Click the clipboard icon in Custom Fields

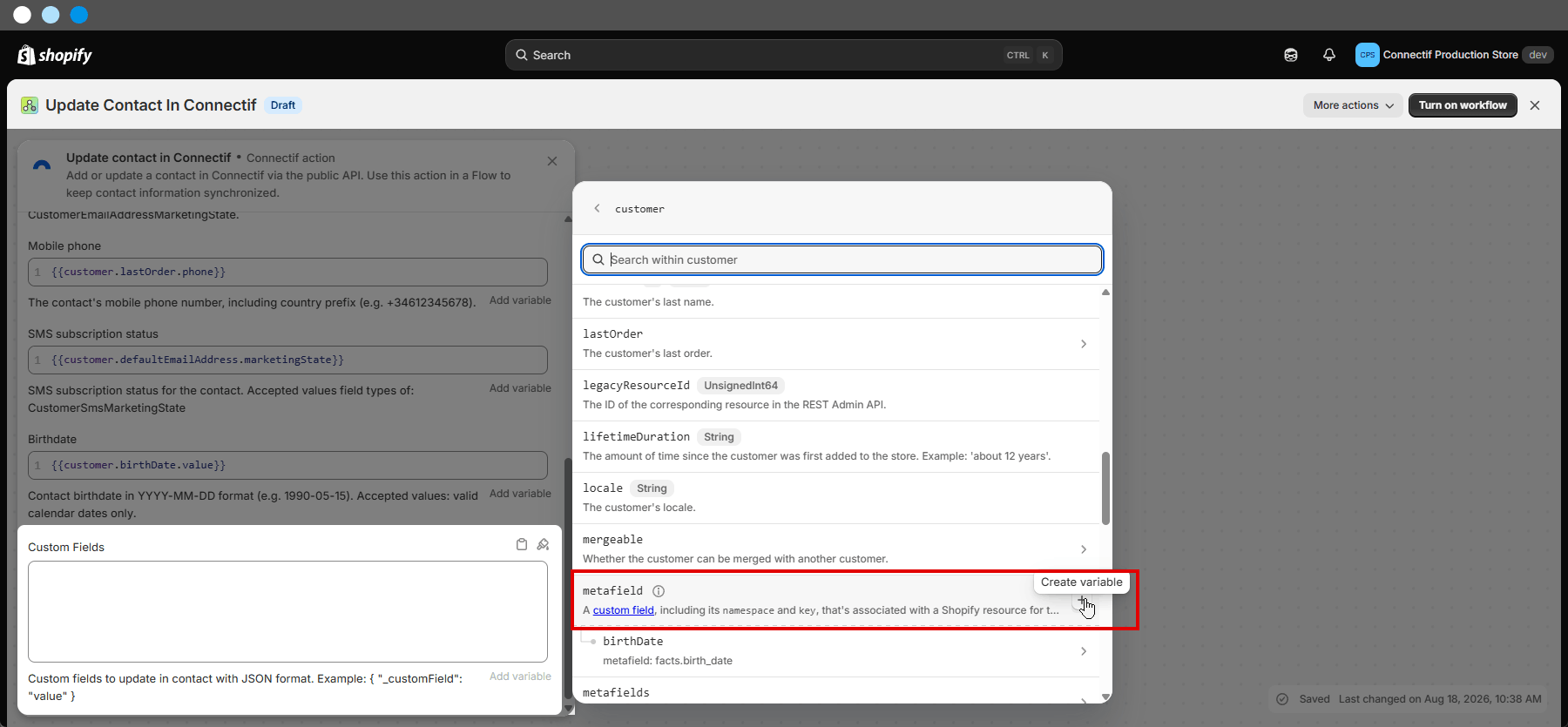[x=522, y=544]
